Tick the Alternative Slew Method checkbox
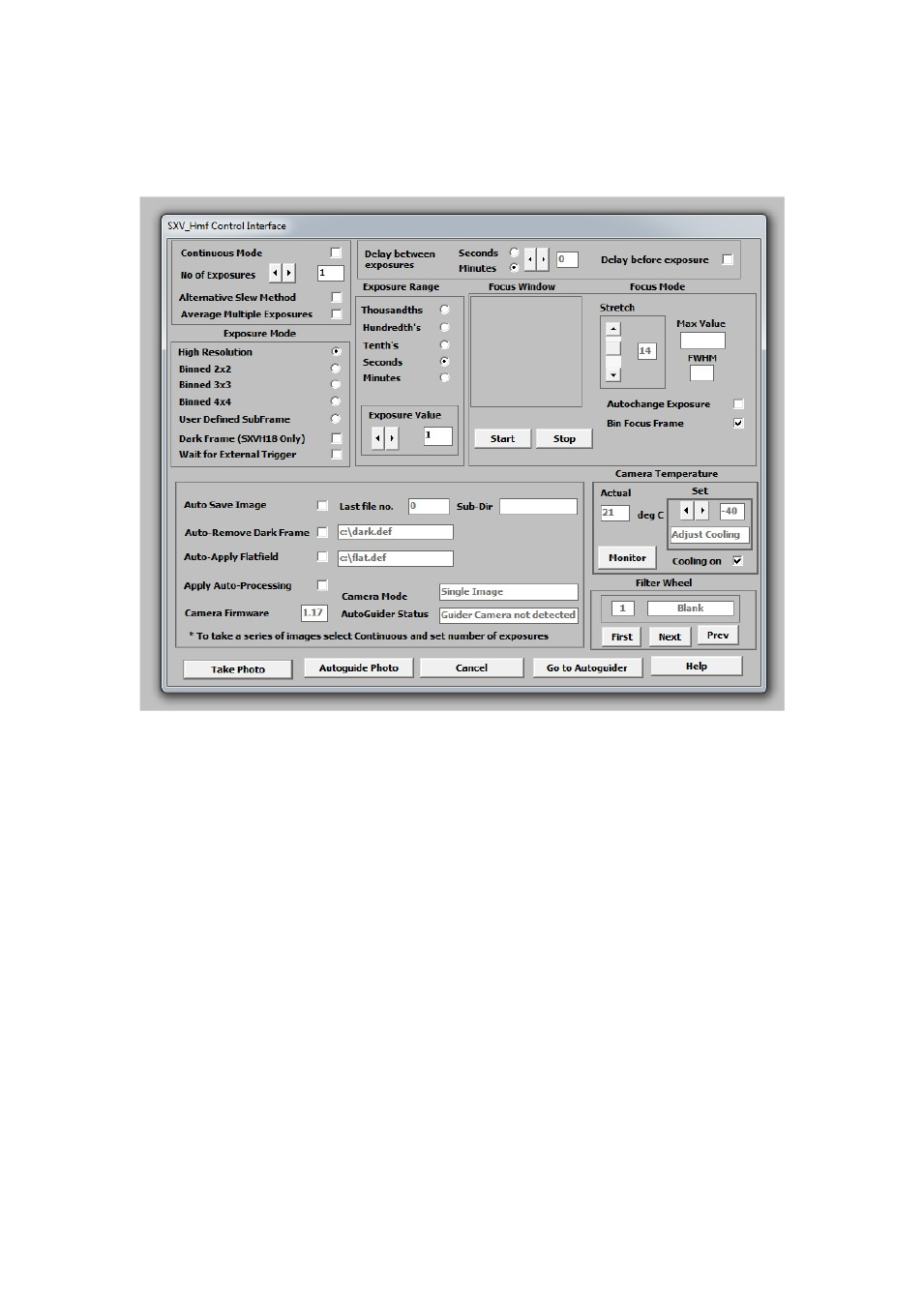This screenshot has height=1306, width=924. pos(336,297)
